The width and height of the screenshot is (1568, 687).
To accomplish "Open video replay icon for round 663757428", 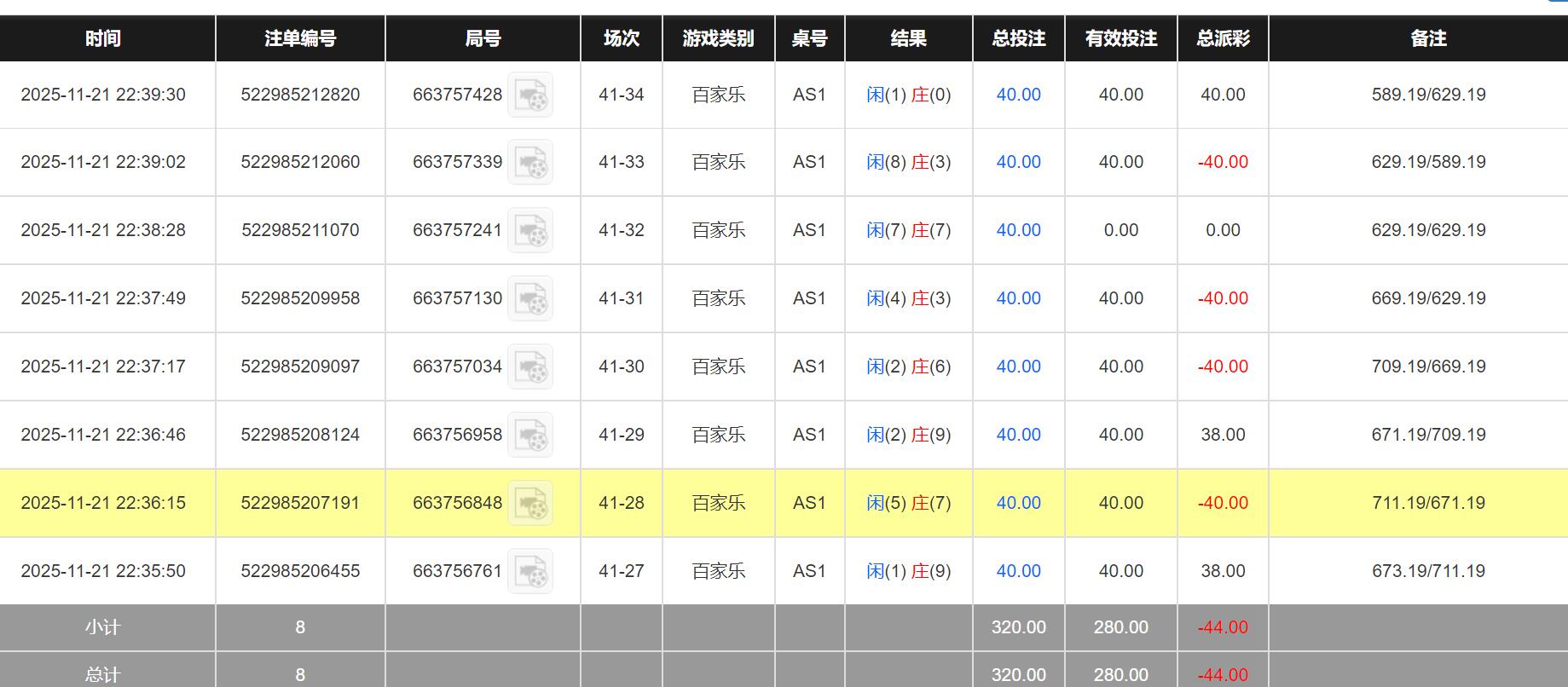I will click(530, 95).
